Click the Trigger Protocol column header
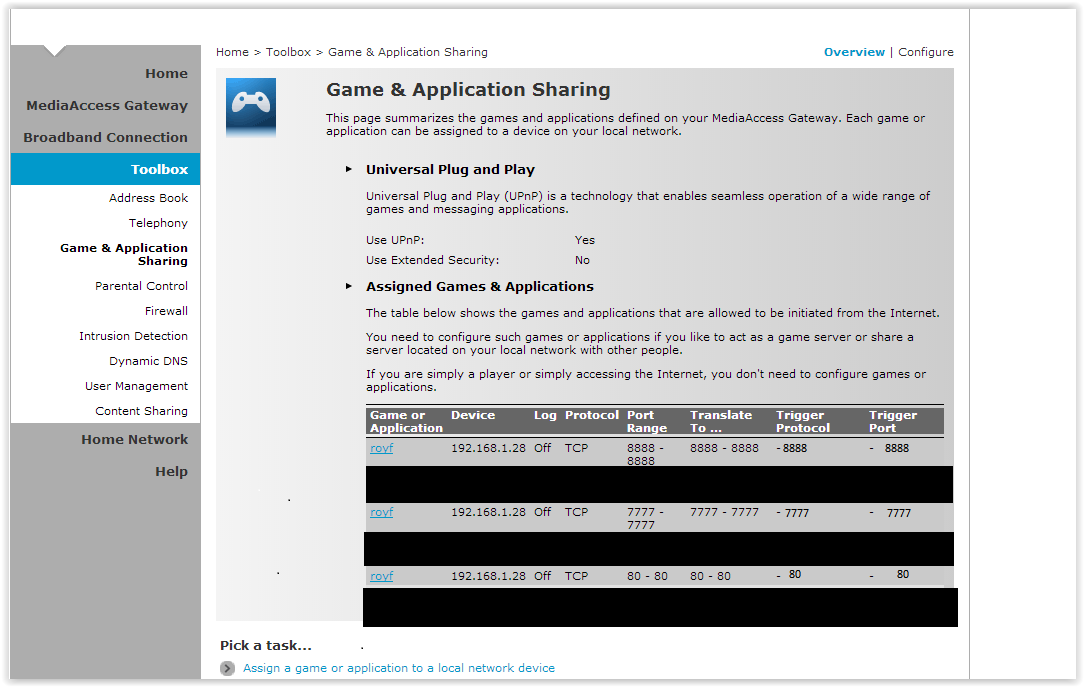 pyautogui.click(x=803, y=421)
